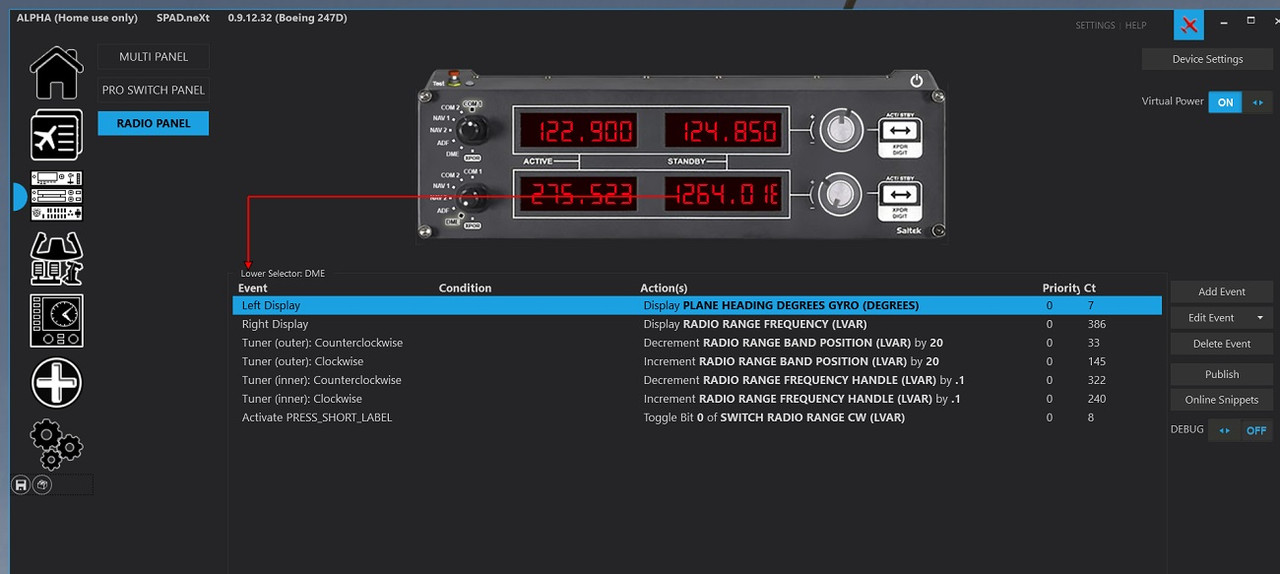Click the package box icon beside save

tap(41, 485)
